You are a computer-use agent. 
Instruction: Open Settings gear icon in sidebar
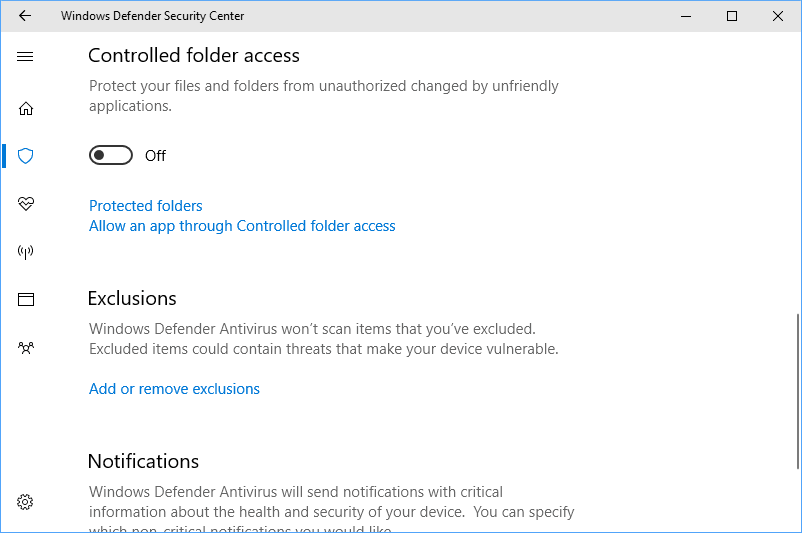(x=26, y=502)
